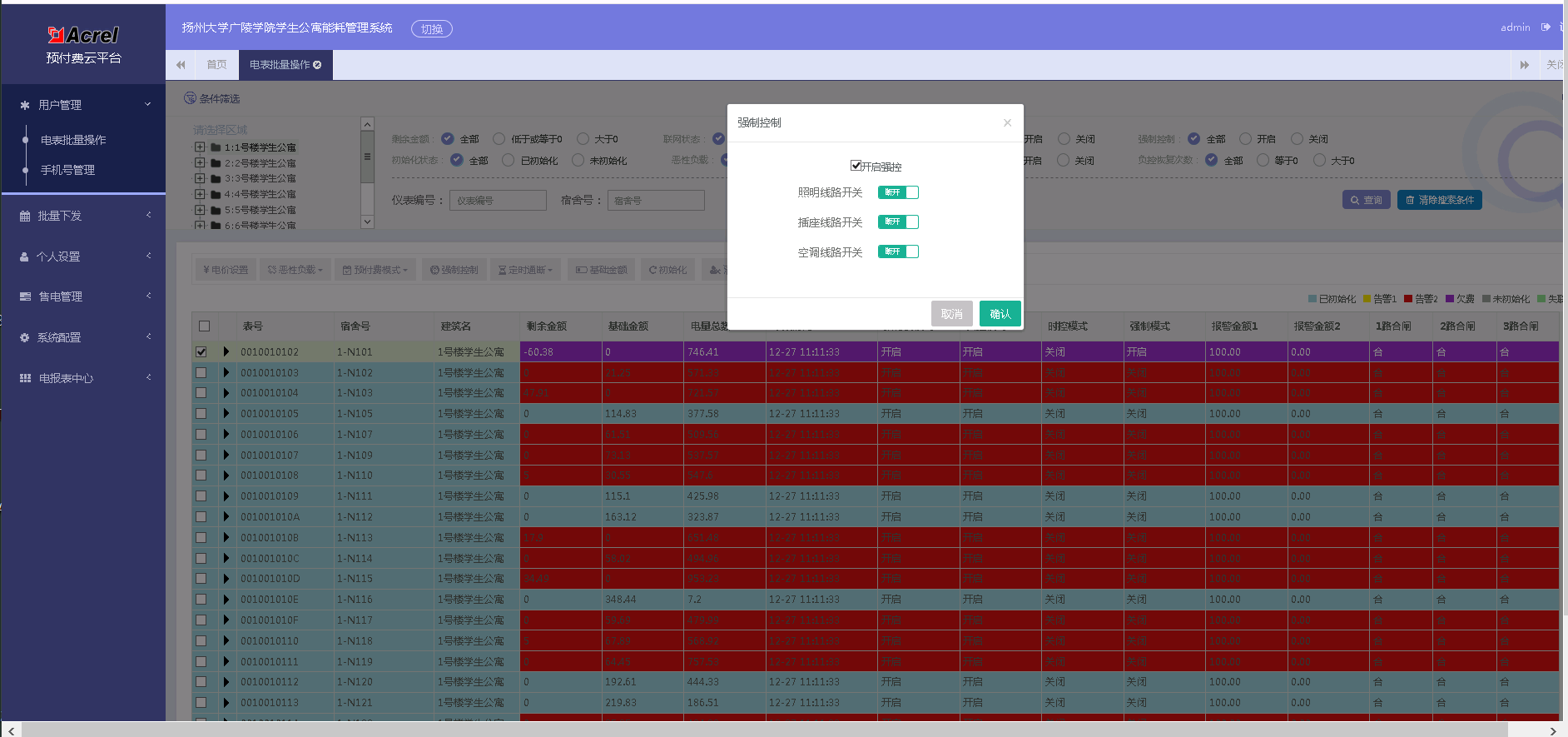Expand the 1:1号楼学生公寓 tree node

[200, 147]
